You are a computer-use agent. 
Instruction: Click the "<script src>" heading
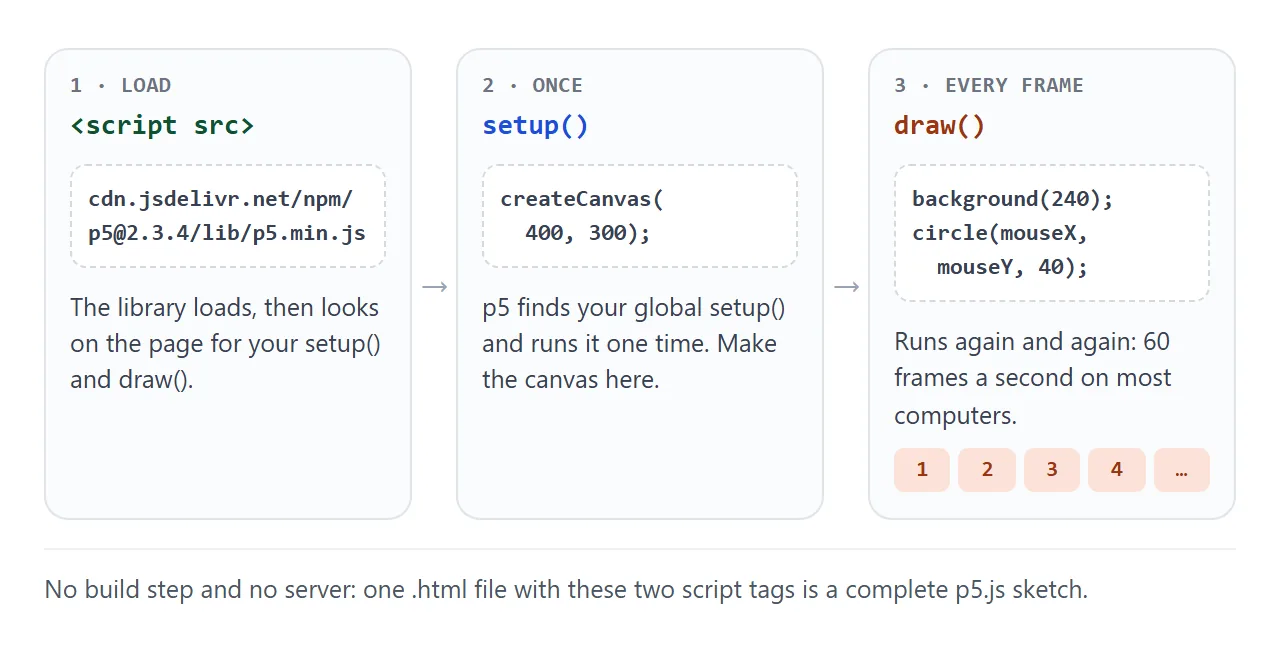[162, 125]
